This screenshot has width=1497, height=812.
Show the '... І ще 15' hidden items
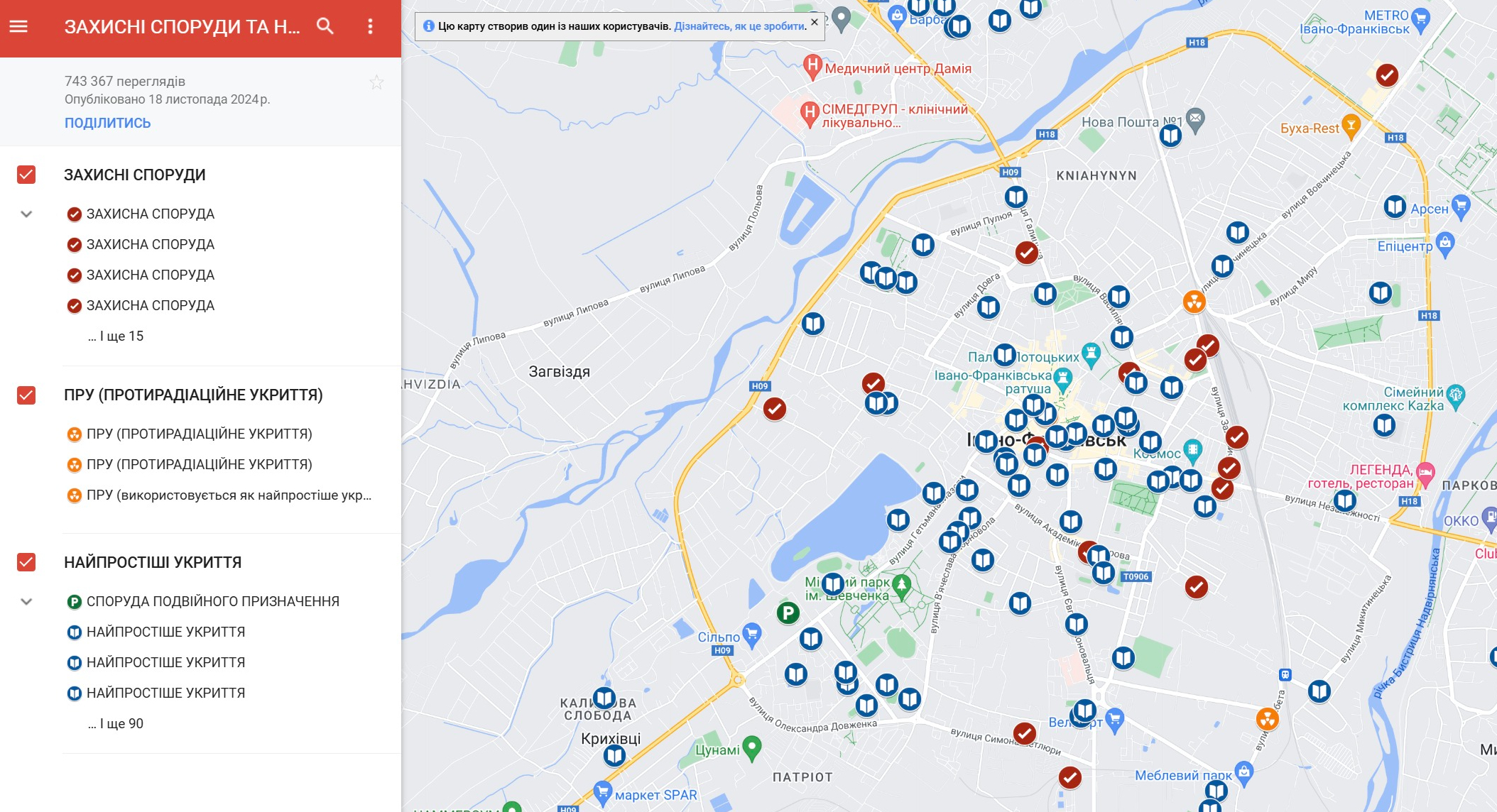[115, 336]
